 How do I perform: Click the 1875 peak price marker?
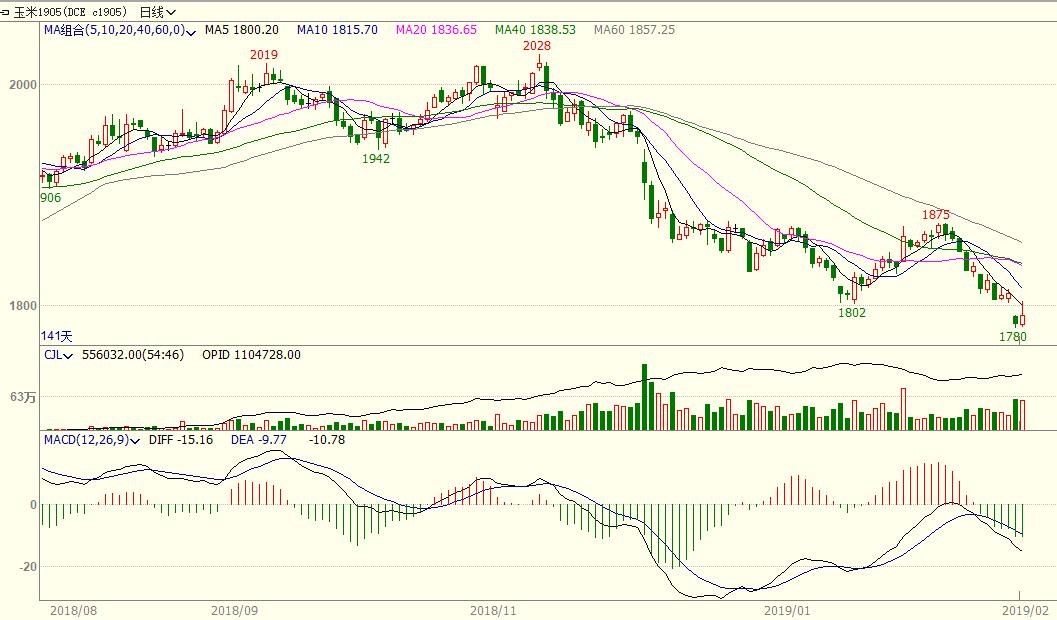[x=935, y=214]
